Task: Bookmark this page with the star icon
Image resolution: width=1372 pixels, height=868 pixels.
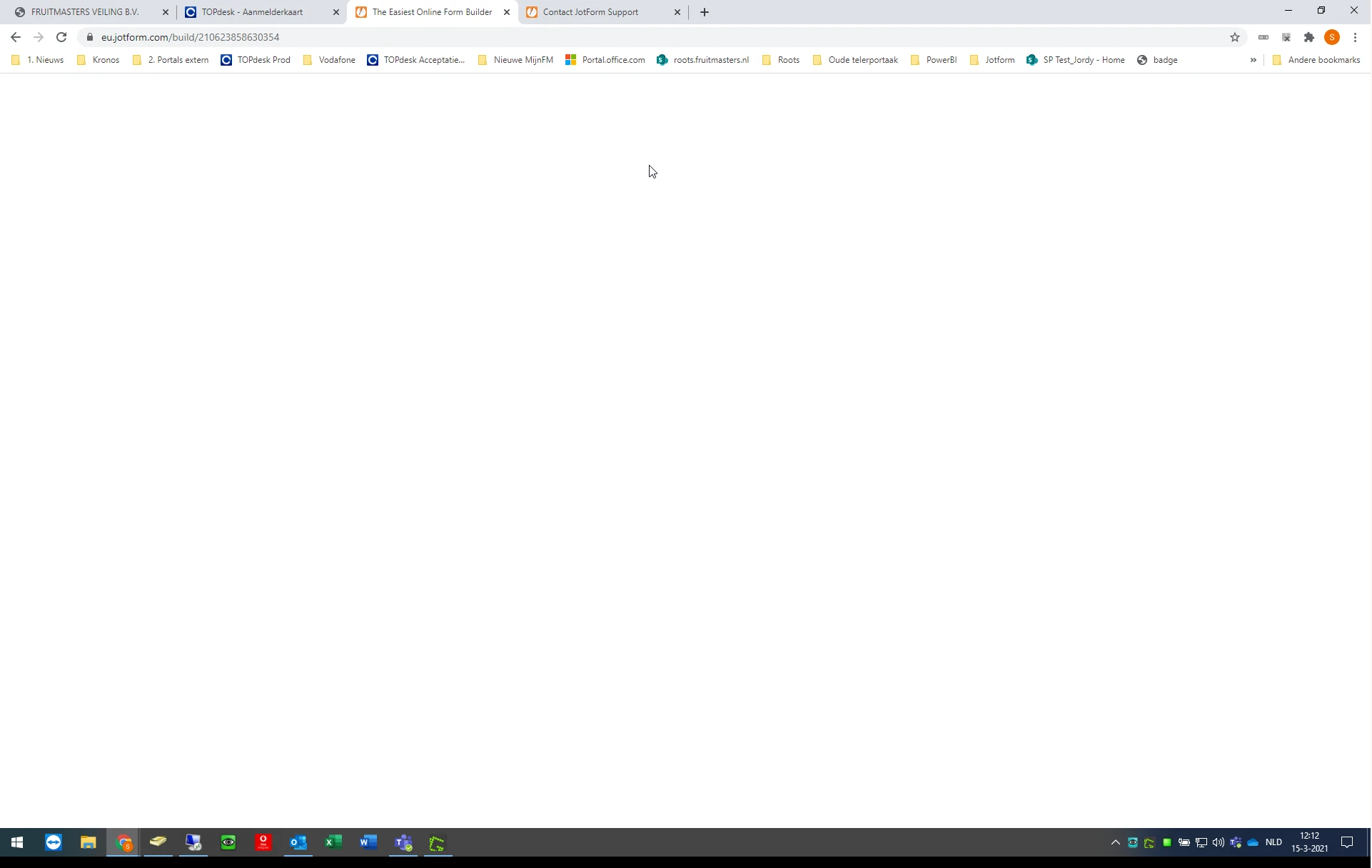Action: point(1234,37)
